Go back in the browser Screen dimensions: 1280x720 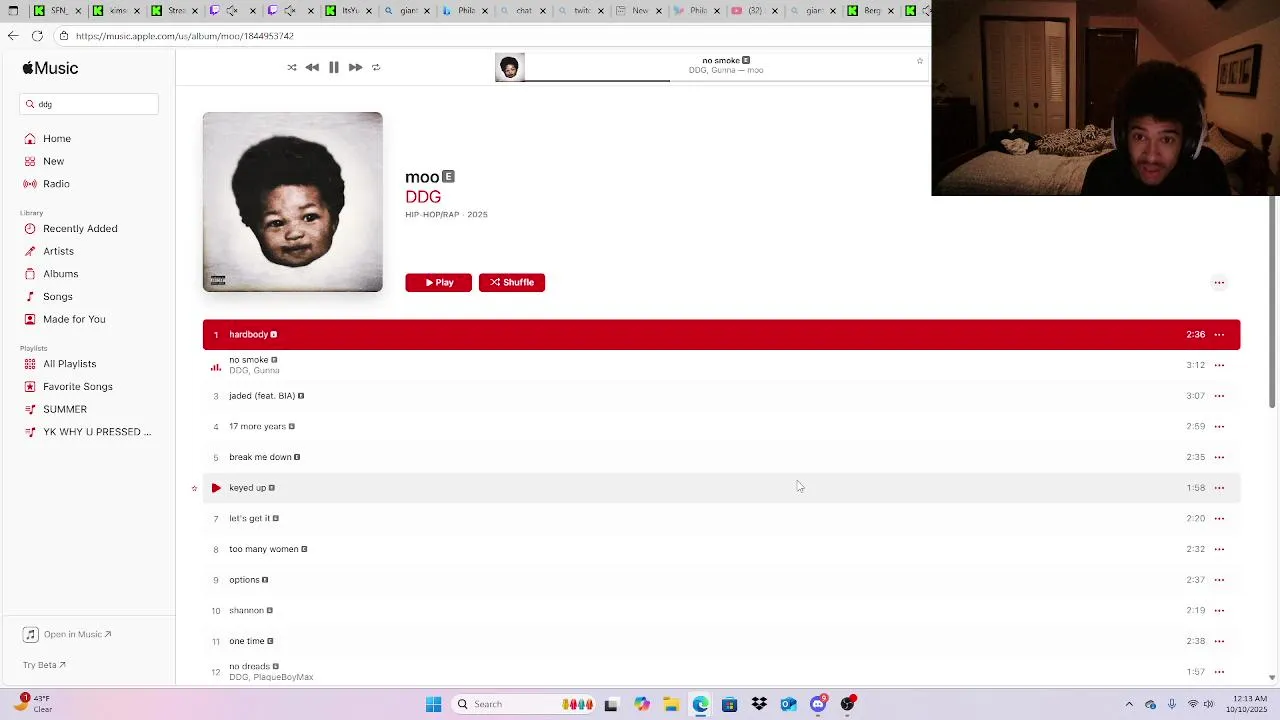(13, 36)
